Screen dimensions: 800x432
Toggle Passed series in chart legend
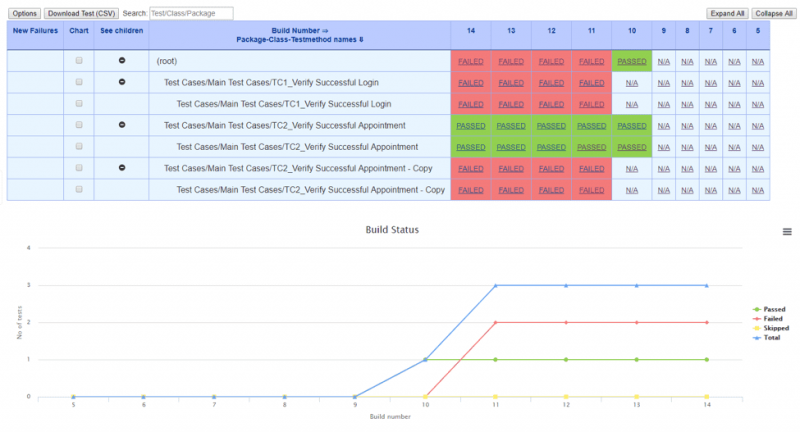(769, 310)
